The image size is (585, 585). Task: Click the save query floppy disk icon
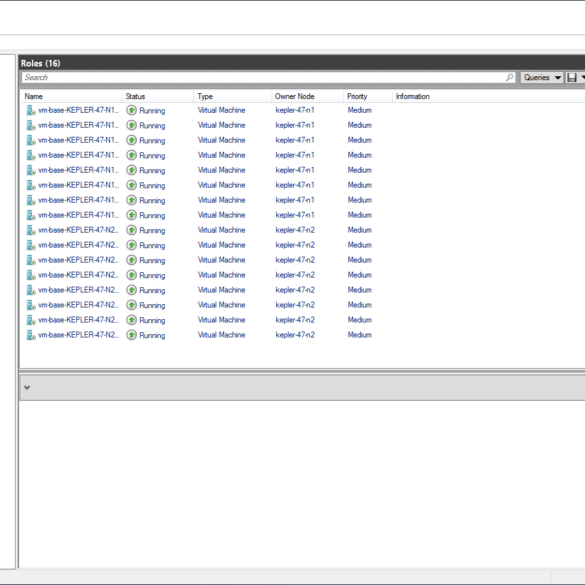[x=572, y=78]
